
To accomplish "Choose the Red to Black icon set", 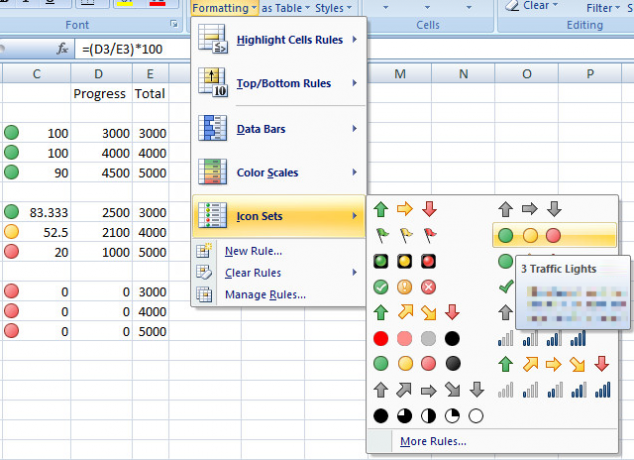I will pyautogui.click(x=416, y=338).
